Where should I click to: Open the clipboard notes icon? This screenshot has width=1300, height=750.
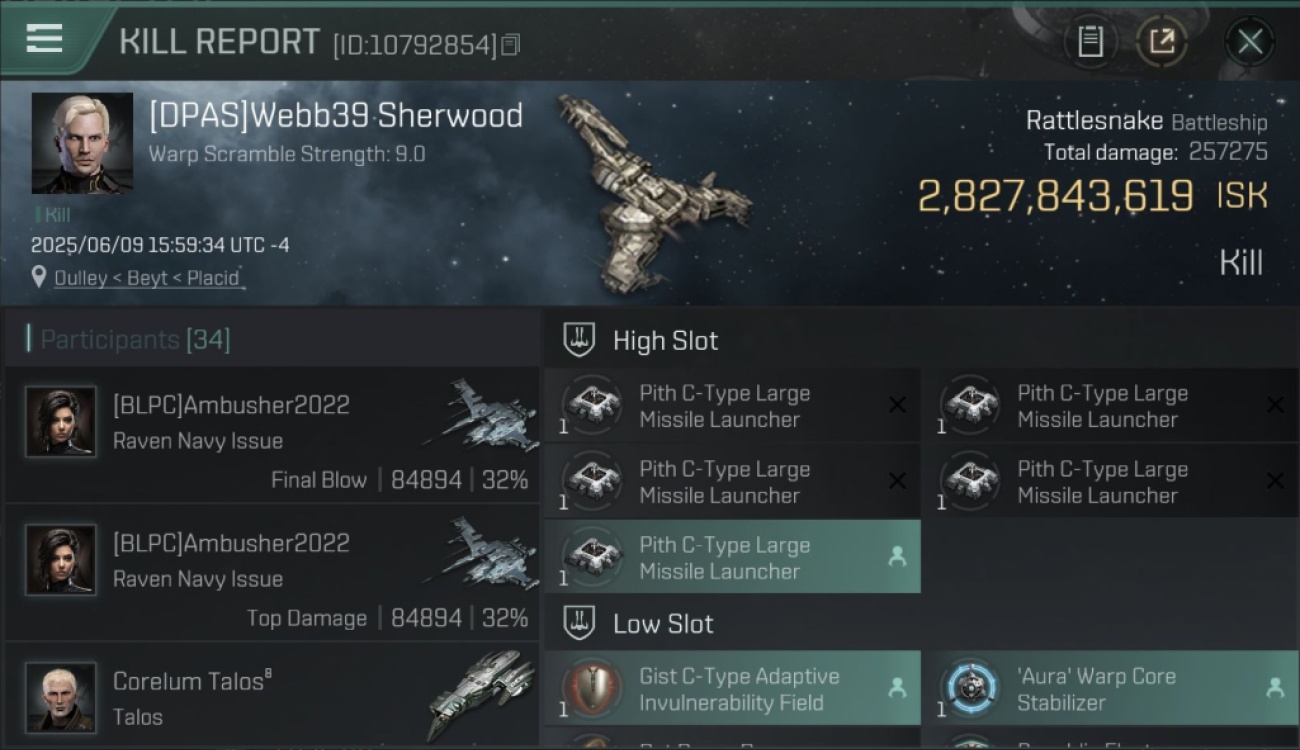tap(1090, 42)
